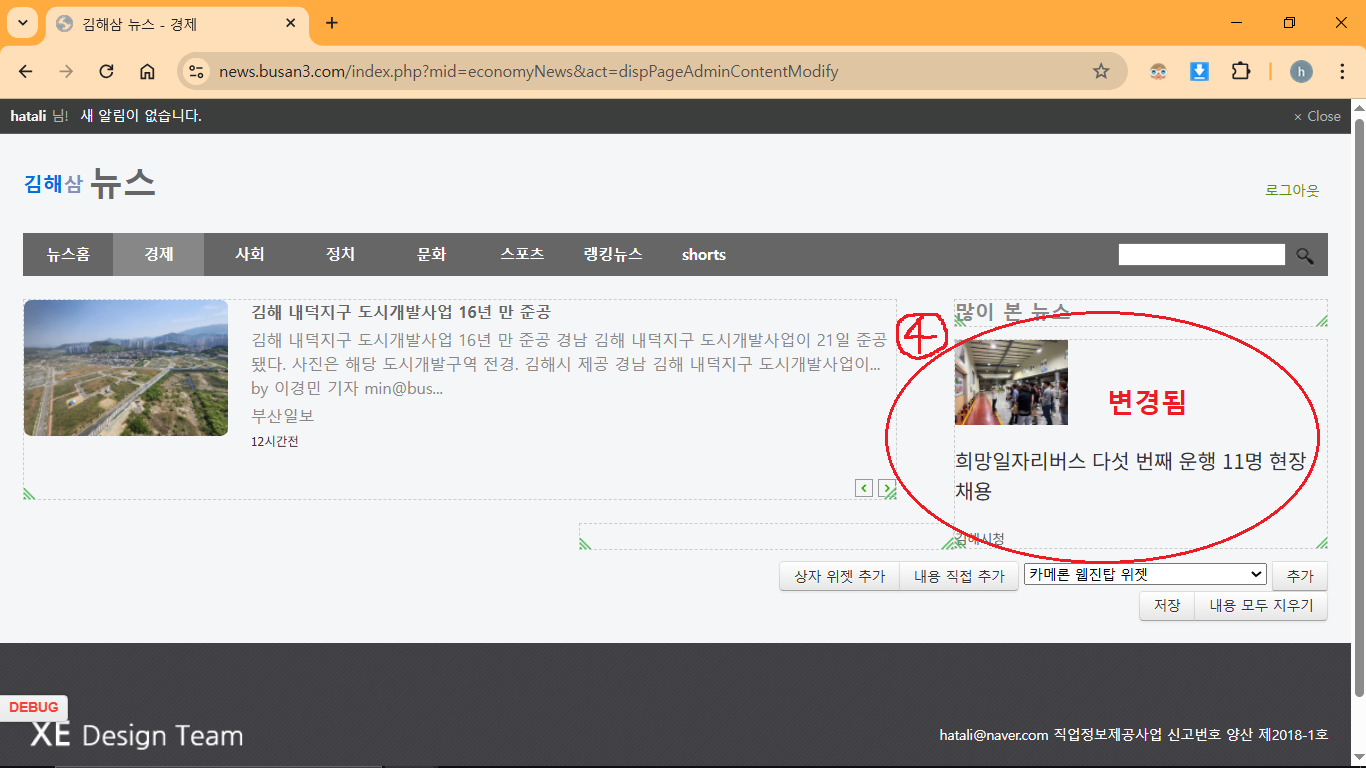Go to the 랭킹뉴스 menu item

[x=613, y=255]
